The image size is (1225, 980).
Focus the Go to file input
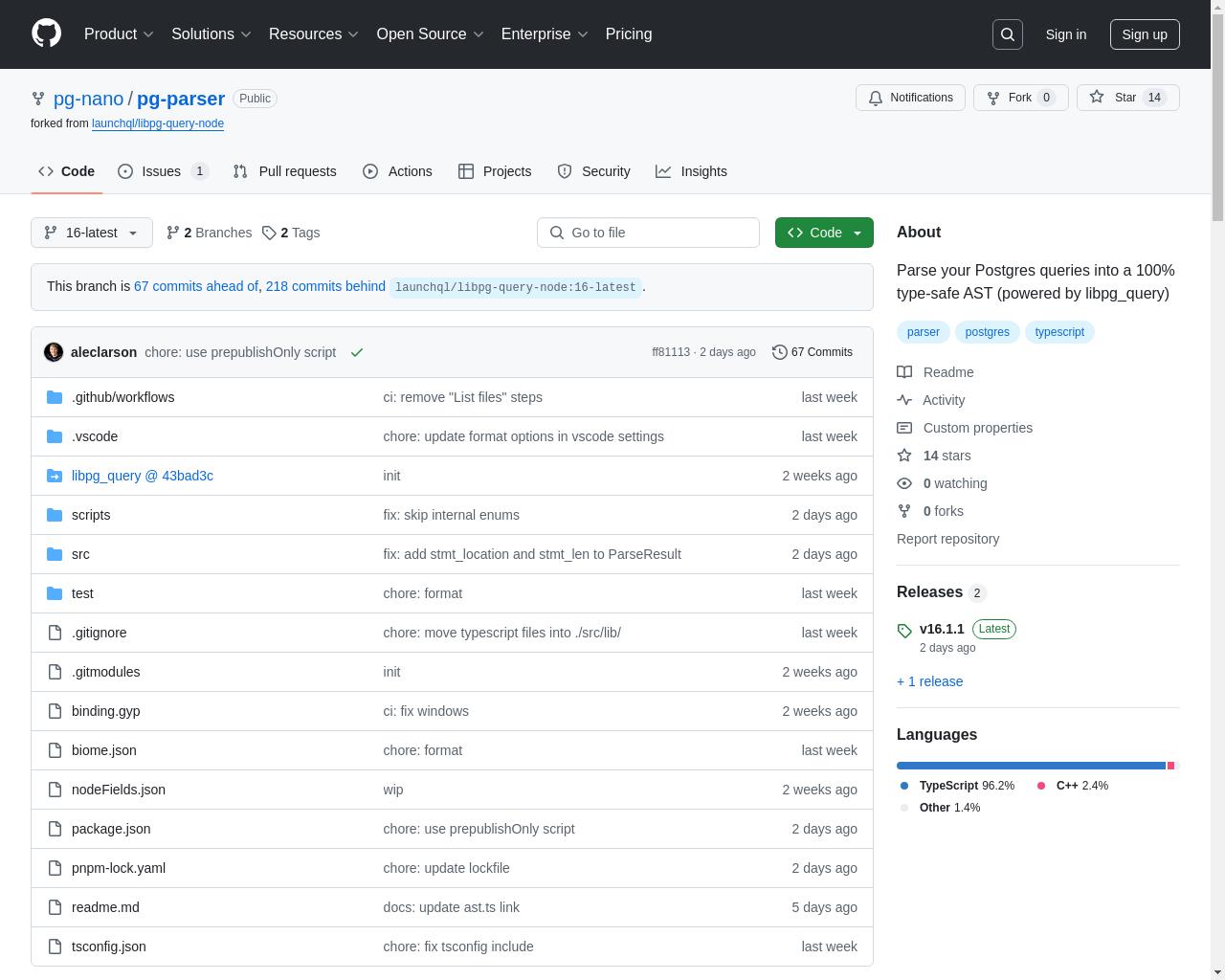(648, 233)
